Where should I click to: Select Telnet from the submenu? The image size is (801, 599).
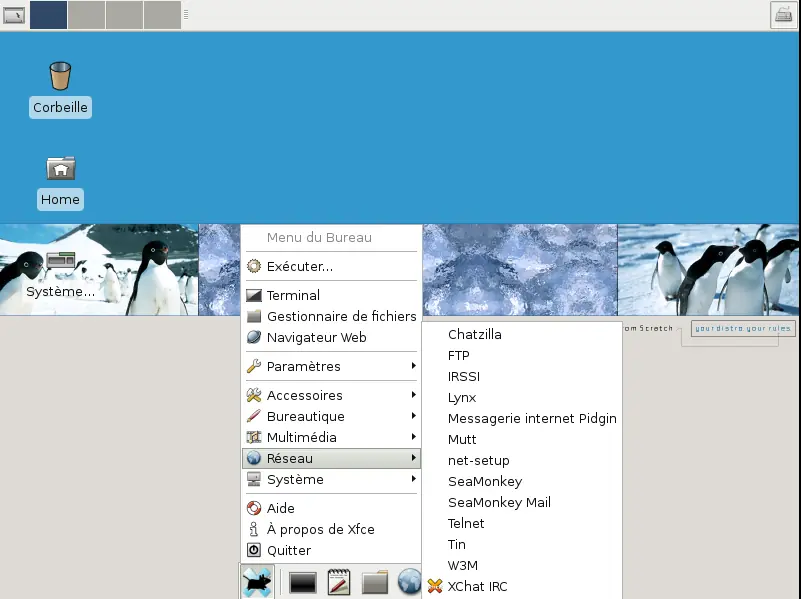click(x=522, y=523)
